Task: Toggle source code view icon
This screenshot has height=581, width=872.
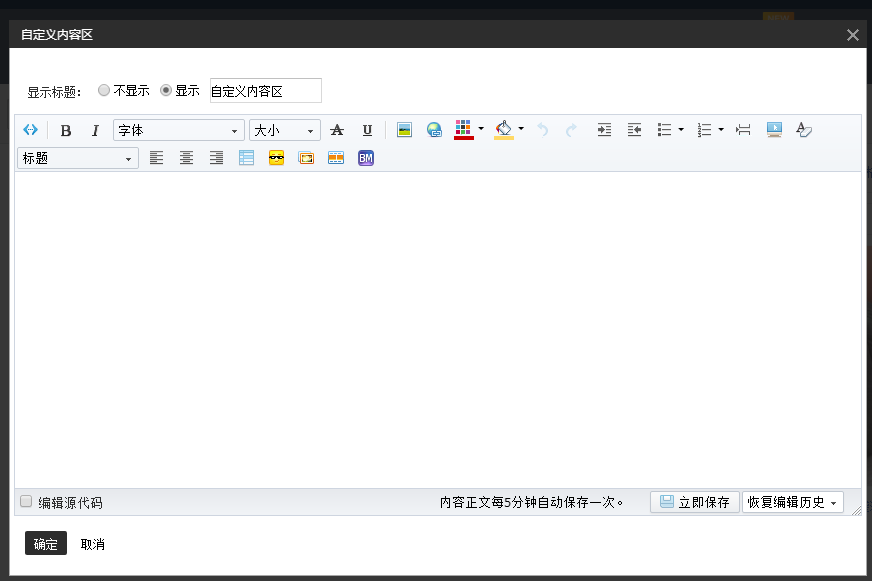Action: 31,130
